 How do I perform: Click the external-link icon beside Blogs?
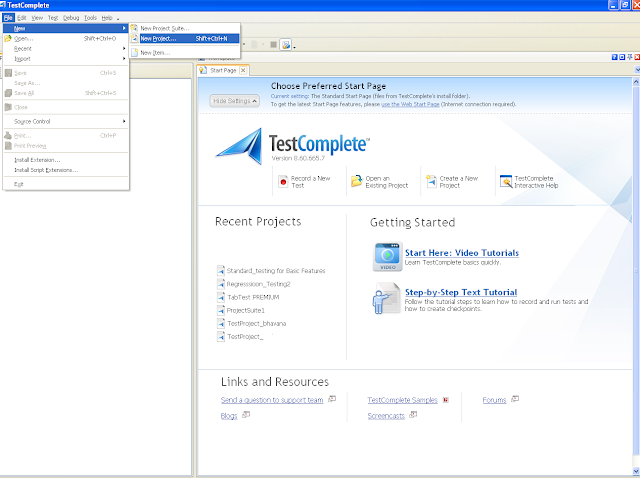tap(246, 415)
